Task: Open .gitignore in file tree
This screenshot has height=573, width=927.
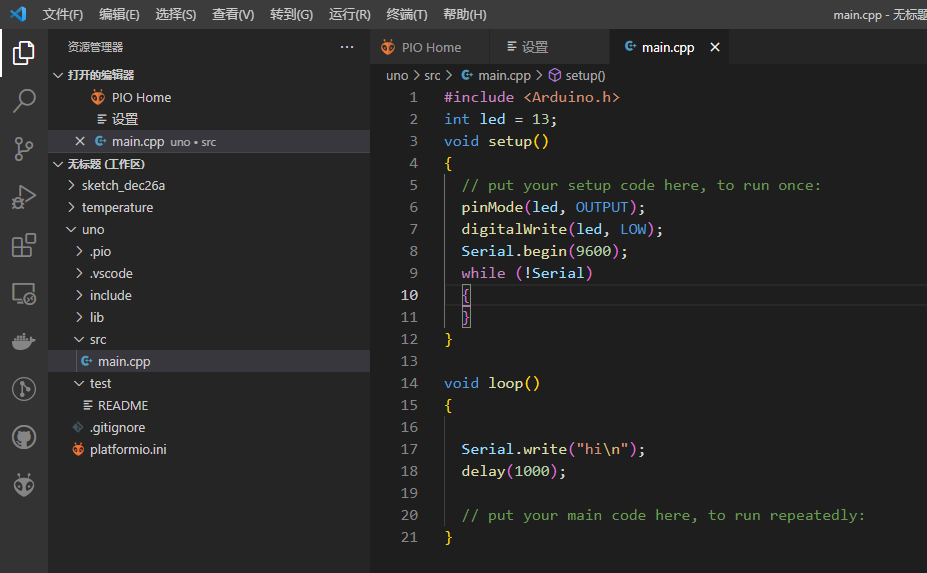Action: coord(209,427)
